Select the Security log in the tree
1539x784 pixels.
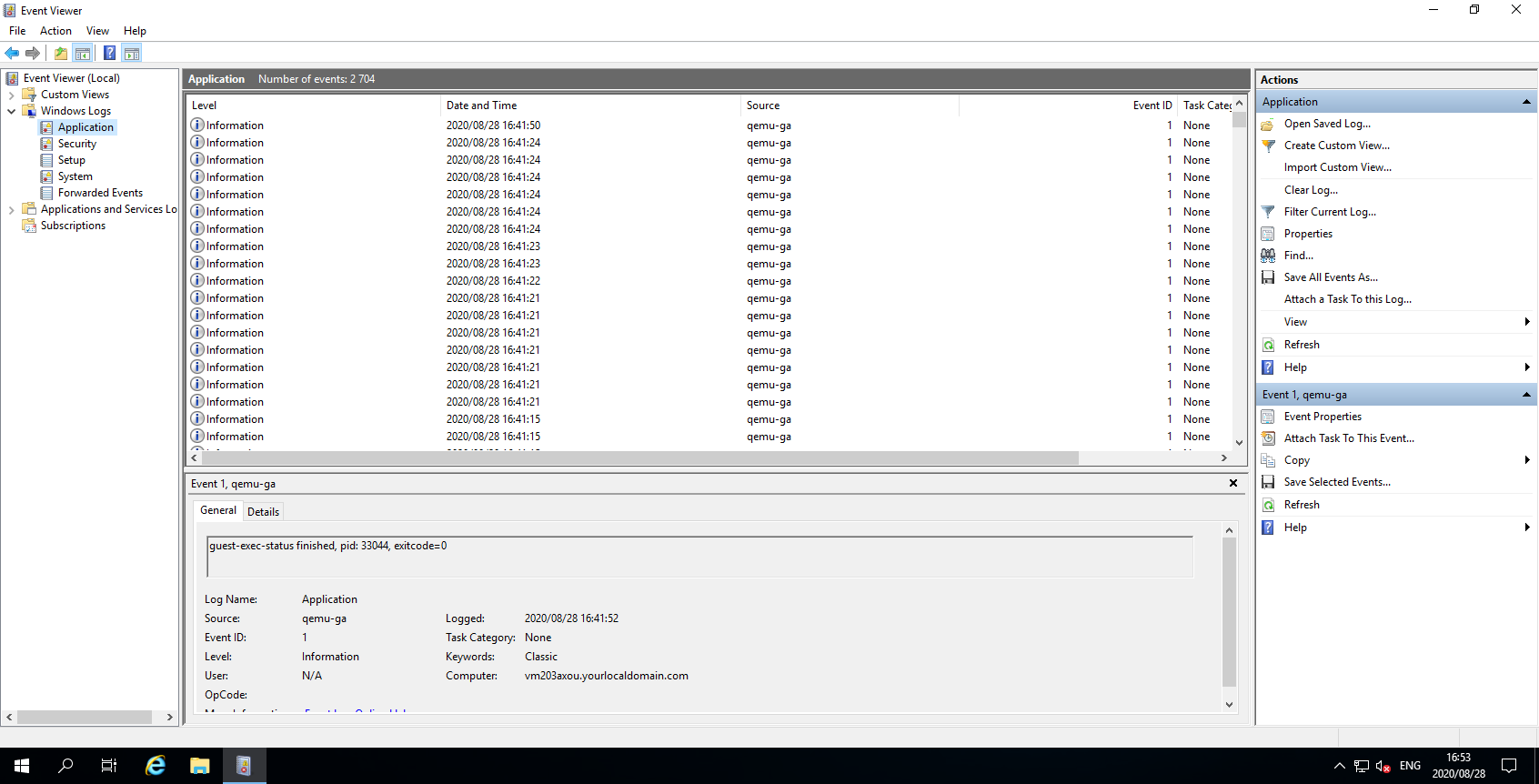click(76, 144)
